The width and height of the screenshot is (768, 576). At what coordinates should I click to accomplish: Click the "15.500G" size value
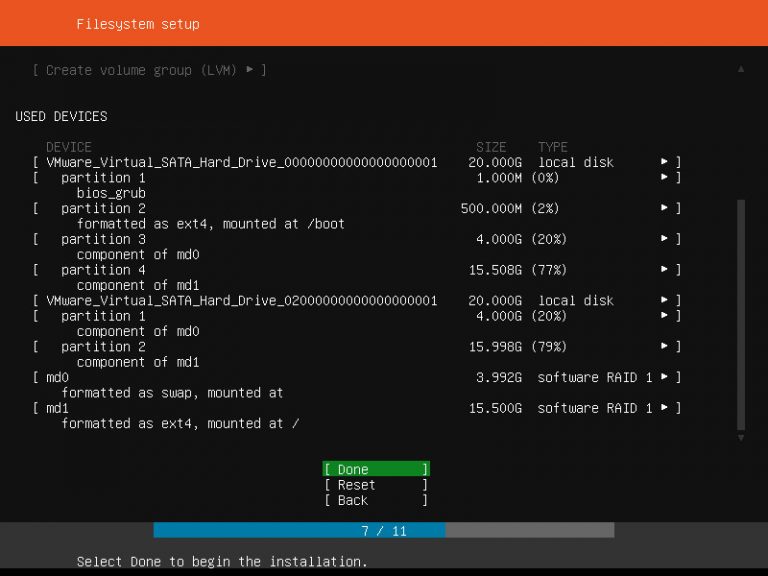coord(495,408)
